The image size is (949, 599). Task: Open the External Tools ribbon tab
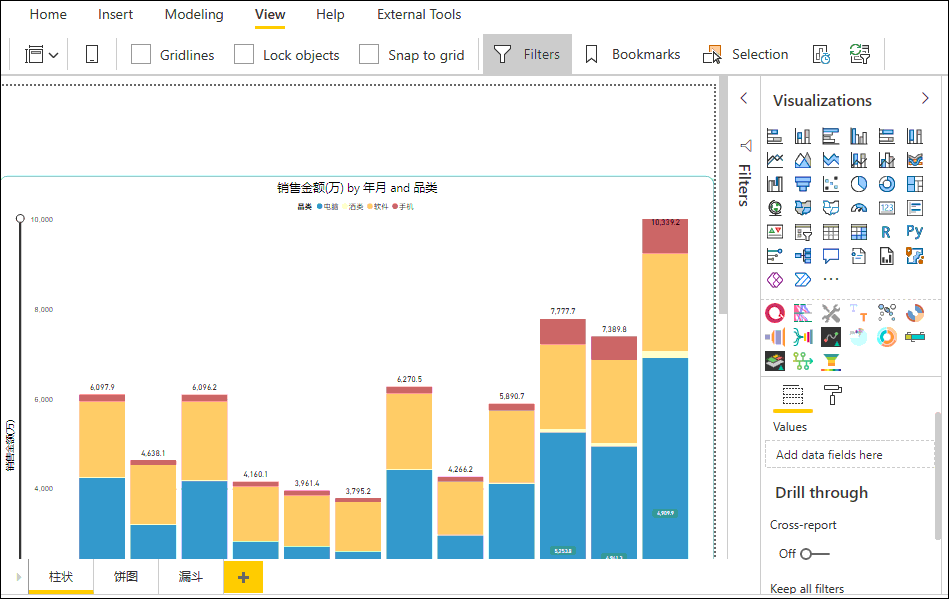click(419, 15)
